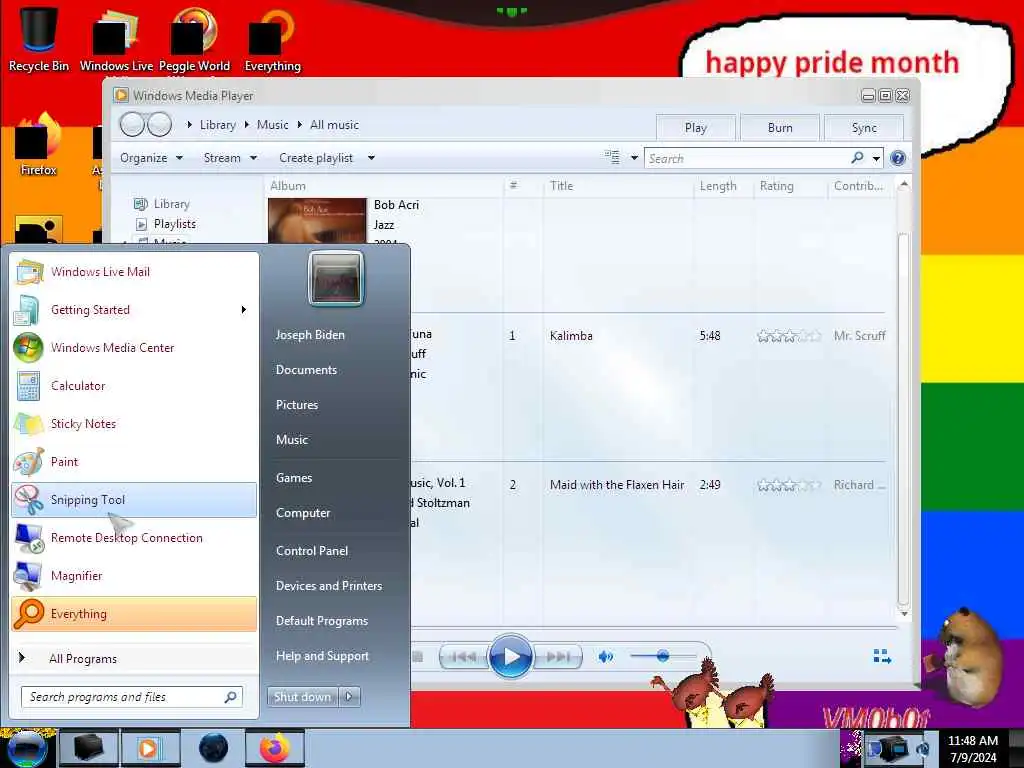Click Windows Media Player taskbar icon
The height and width of the screenshot is (768, 1024).
pyautogui.click(x=150, y=748)
